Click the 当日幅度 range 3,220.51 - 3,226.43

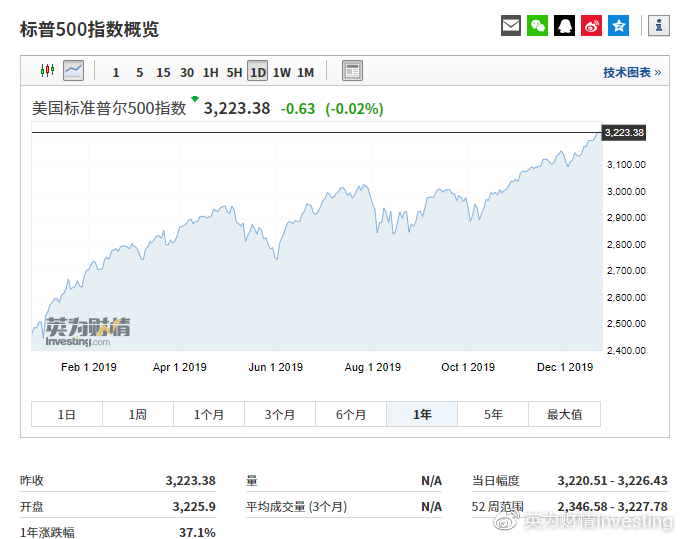click(x=612, y=480)
